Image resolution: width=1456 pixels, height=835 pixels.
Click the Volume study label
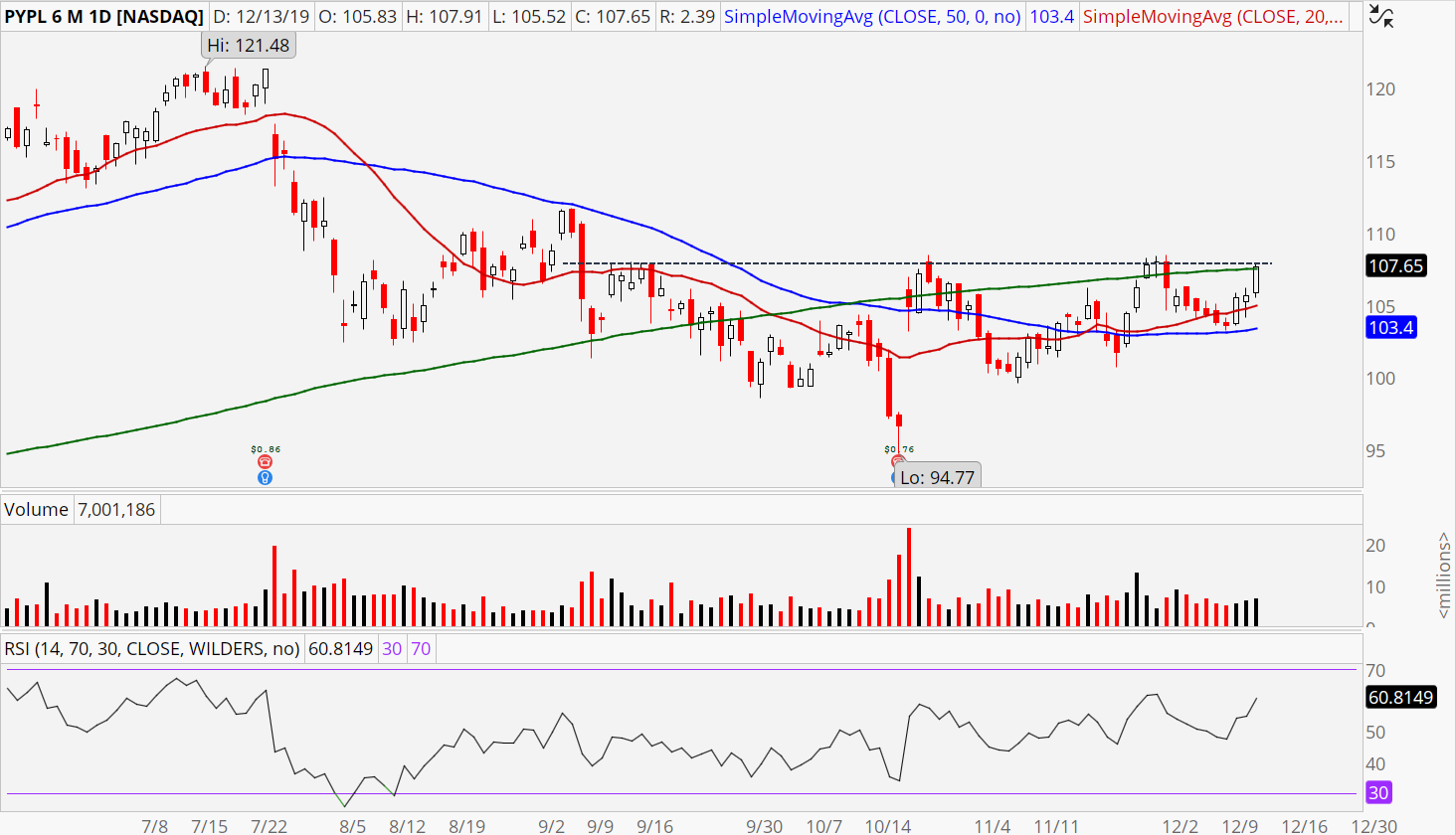[36, 510]
